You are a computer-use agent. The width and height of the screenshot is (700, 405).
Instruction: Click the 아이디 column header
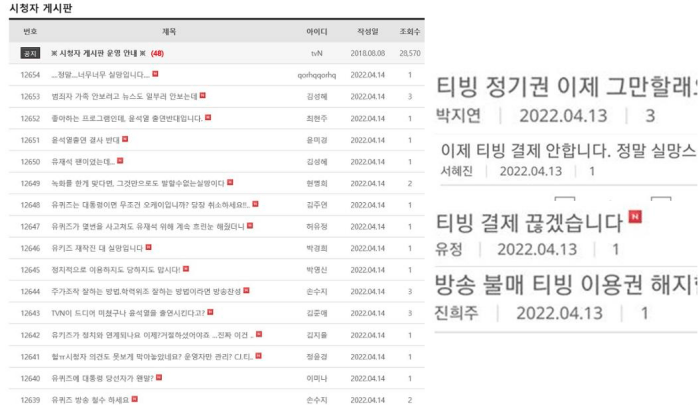(317, 31)
